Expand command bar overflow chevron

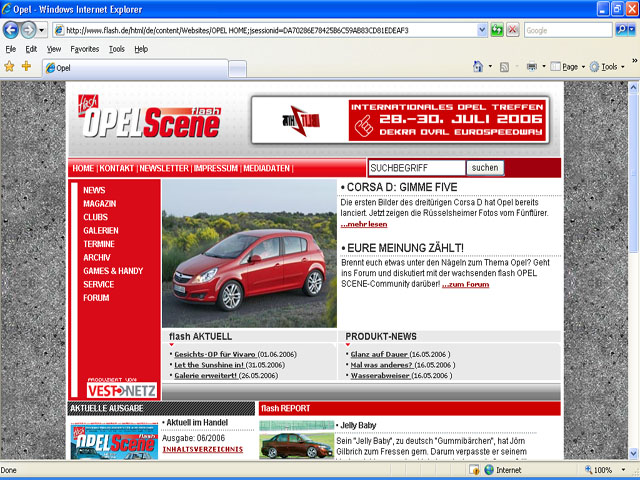coord(634,61)
